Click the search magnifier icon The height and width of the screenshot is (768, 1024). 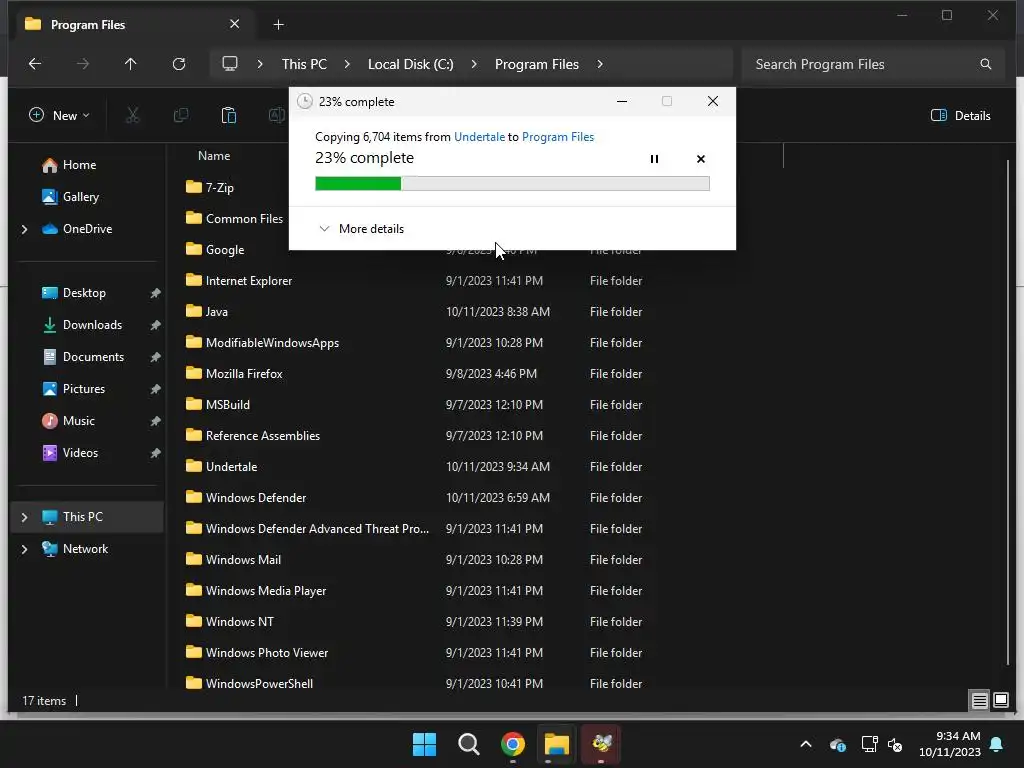(x=985, y=64)
